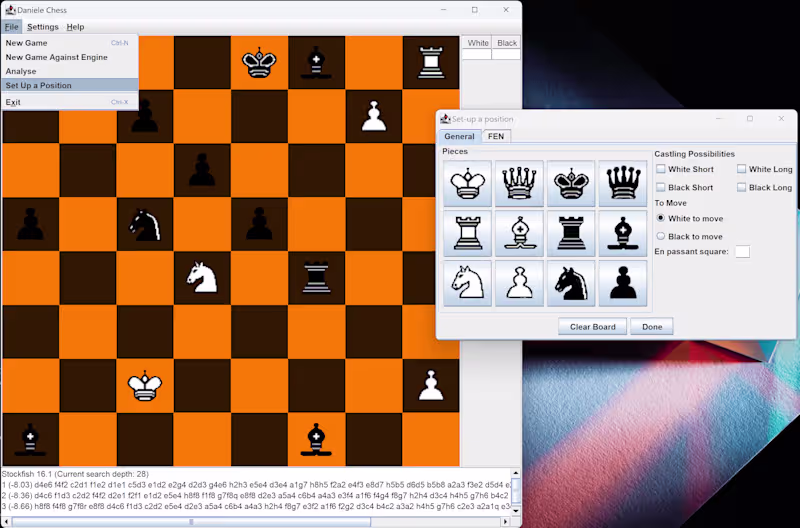The height and width of the screenshot is (528, 800).
Task: Click the engine line starting with 3 (-8.66)
Action: click(256, 506)
